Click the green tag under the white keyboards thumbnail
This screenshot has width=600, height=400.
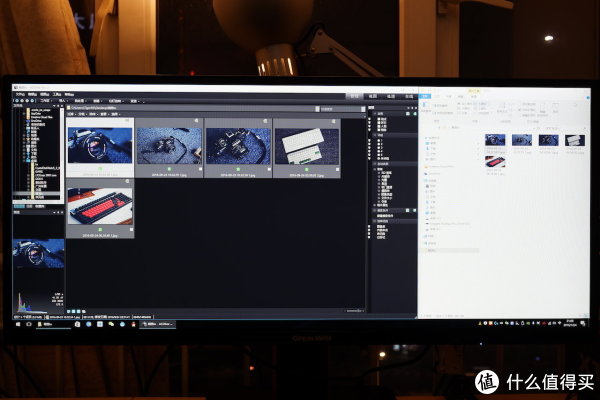pos(307,169)
